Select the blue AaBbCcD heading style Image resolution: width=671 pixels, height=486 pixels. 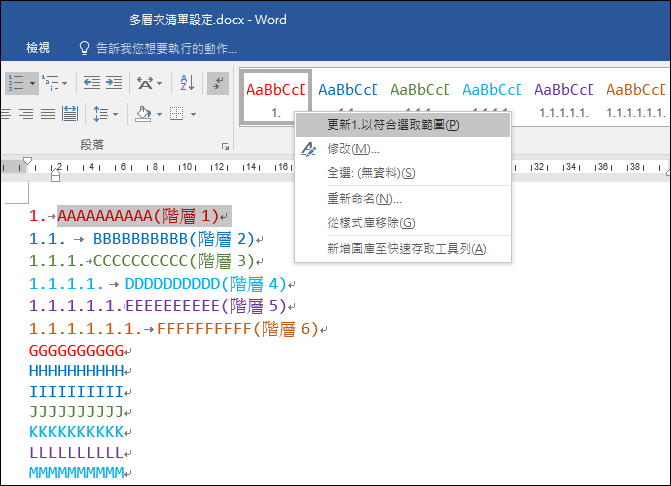click(x=347, y=90)
